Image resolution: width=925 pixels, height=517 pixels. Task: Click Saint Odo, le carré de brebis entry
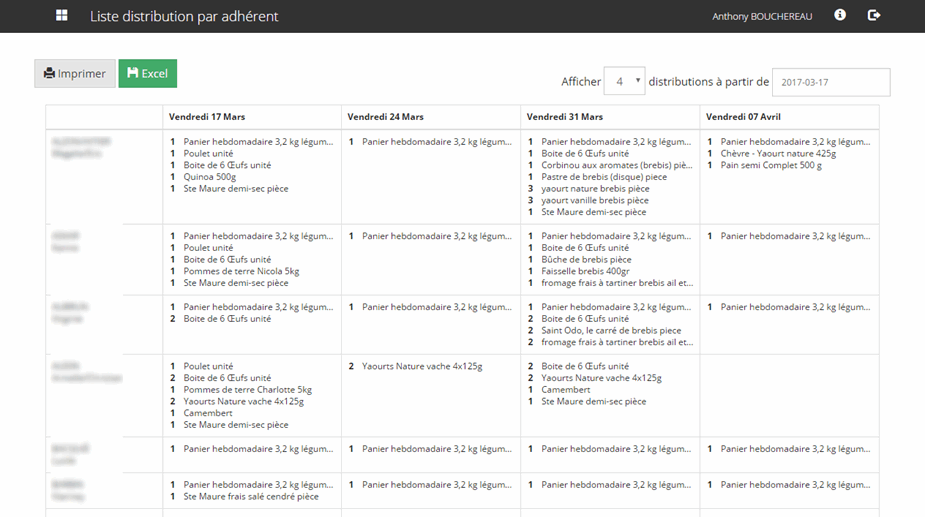[611, 330]
